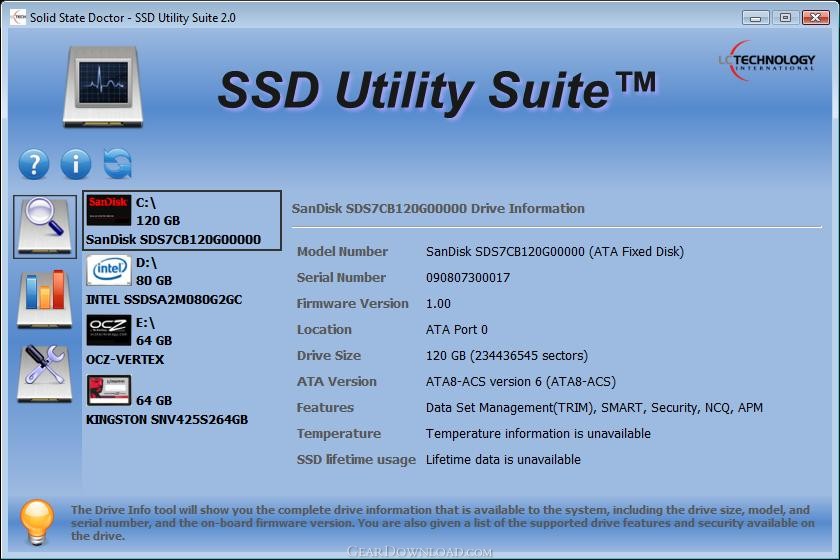840x560 pixels.
Task: Click the Data Set Management features value
Action: (x=594, y=408)
